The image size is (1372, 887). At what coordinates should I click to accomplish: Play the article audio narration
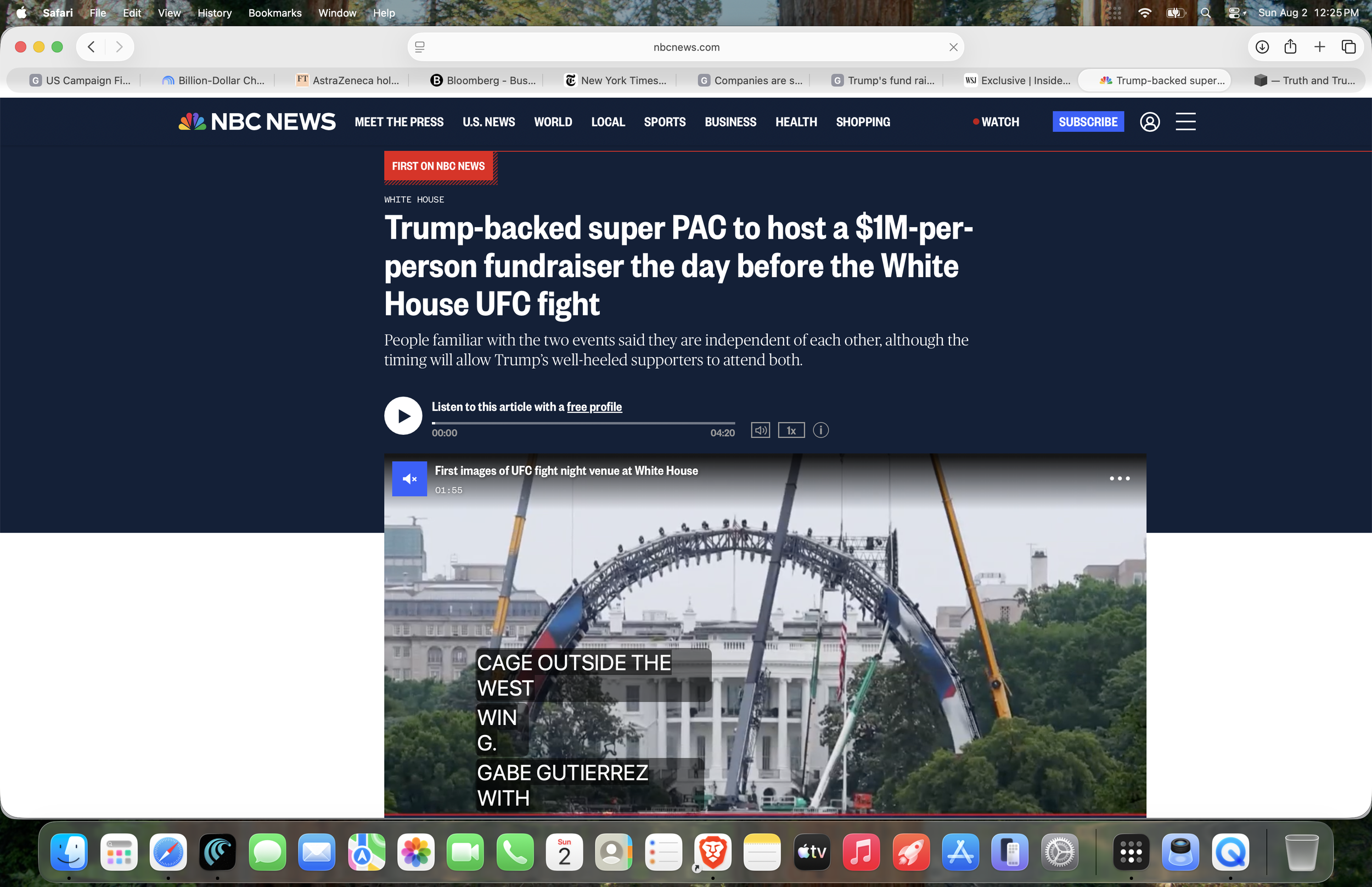click(x=403, y=416)
